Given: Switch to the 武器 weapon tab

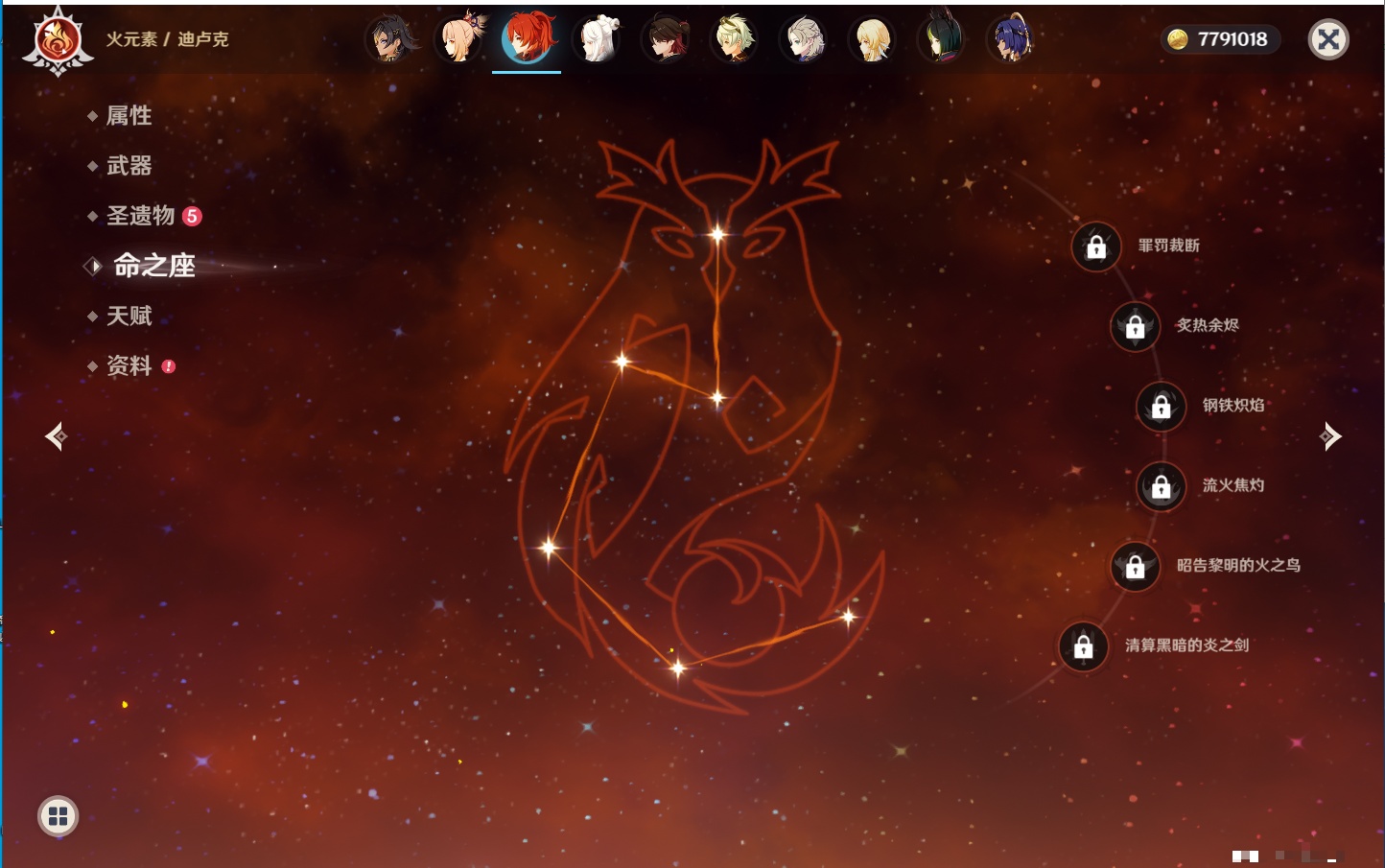Looking at the screenshot, I should 129,166.
